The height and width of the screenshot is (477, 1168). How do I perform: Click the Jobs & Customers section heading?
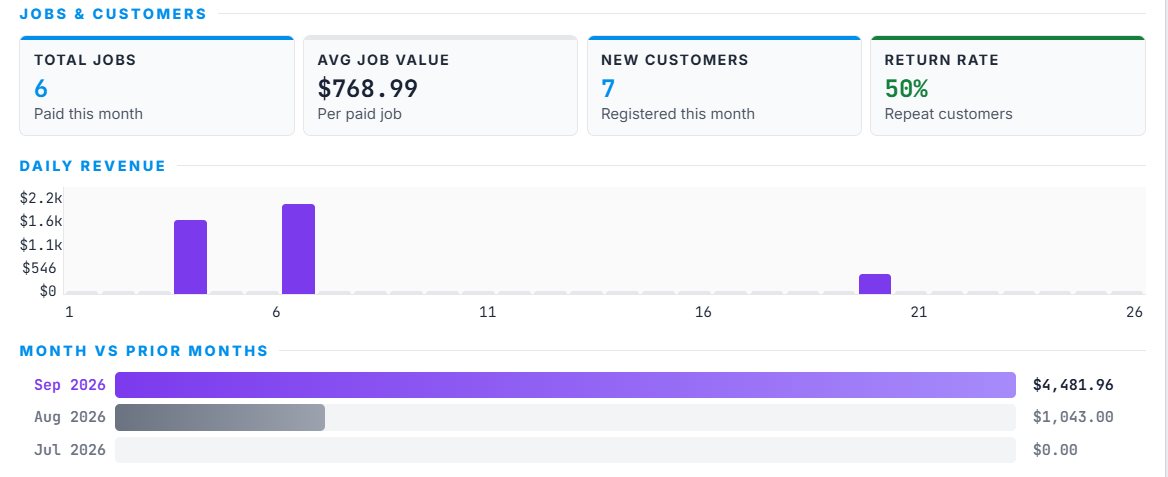click(113, 14)
